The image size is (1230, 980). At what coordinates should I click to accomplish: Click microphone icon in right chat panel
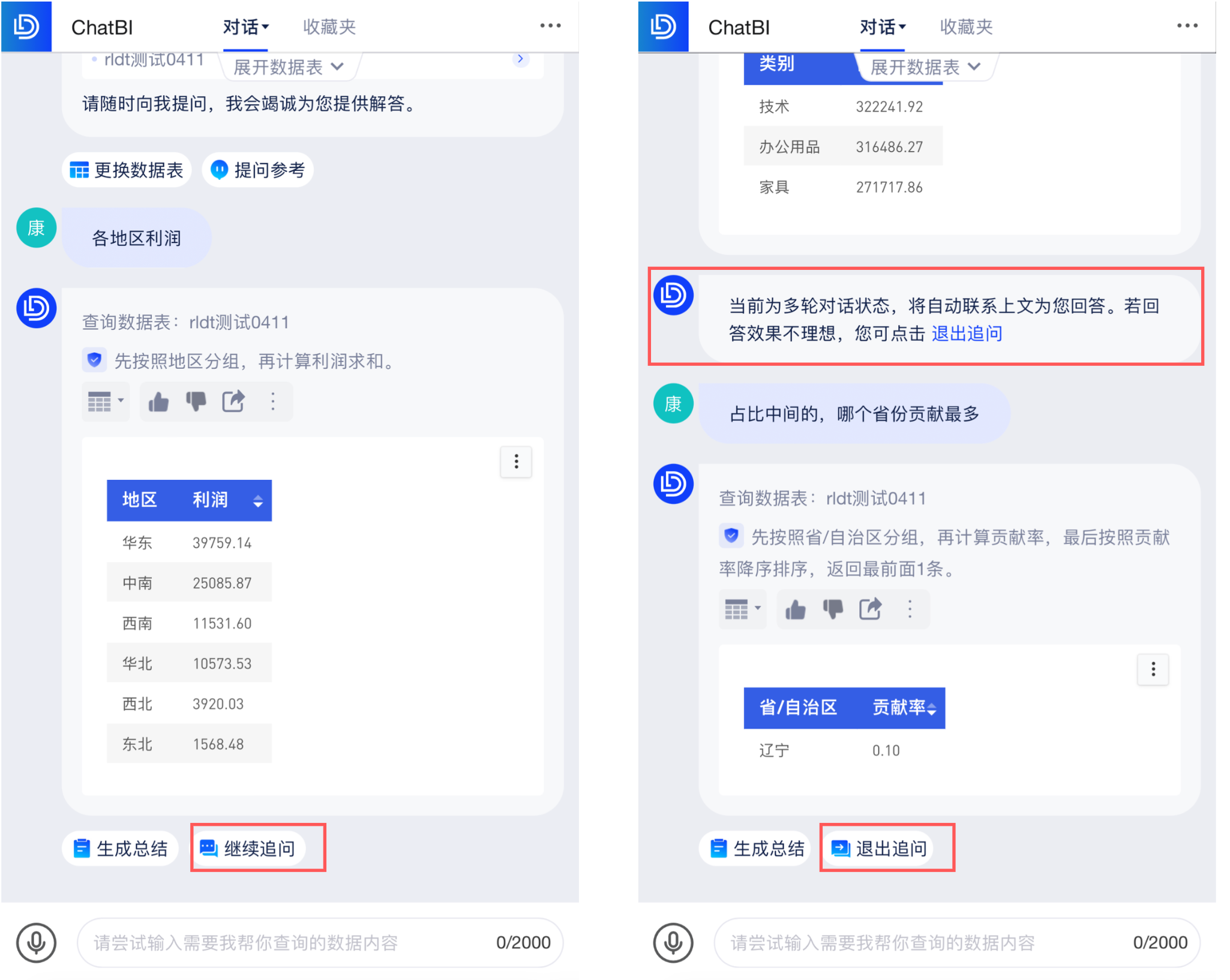[673, 942]
